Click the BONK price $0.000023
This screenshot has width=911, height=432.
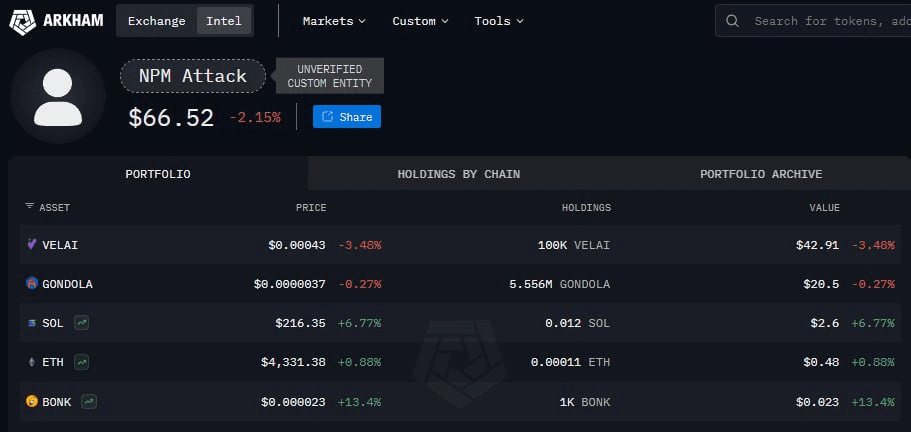coord(293,401)
